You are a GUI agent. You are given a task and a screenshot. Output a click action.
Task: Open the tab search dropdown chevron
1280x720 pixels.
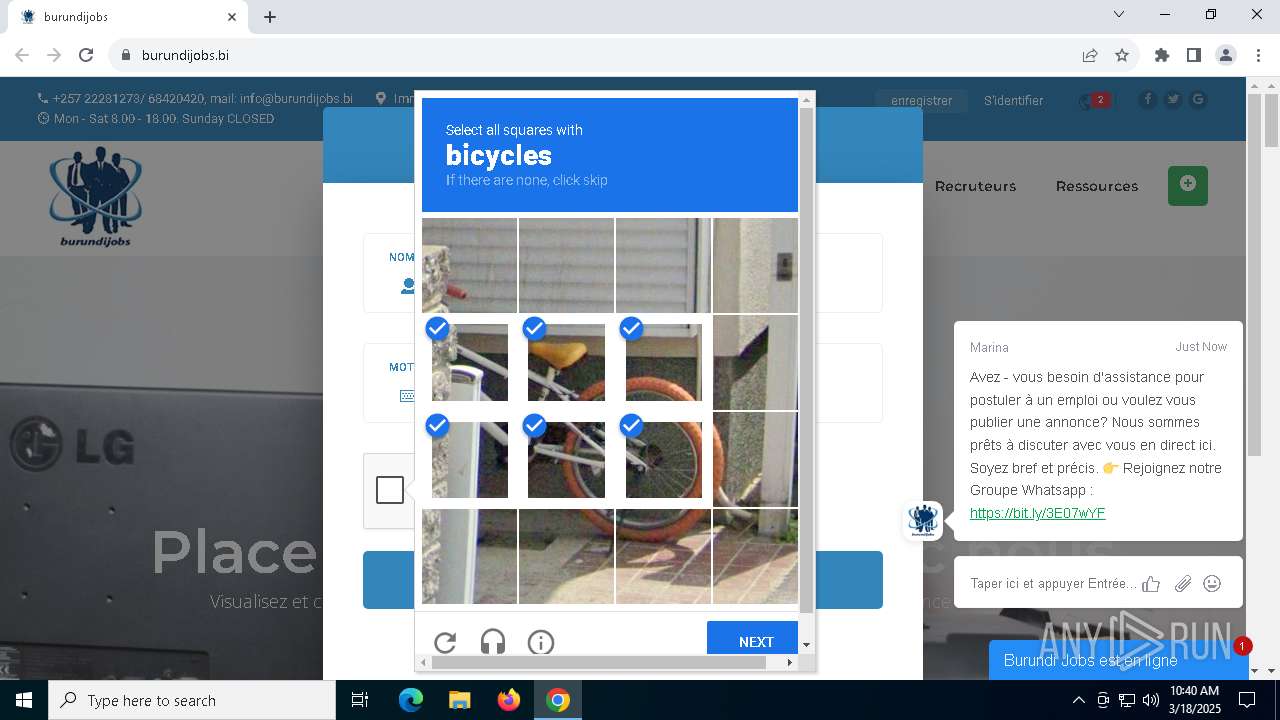pyautogui.click(x=1119, y=14)
